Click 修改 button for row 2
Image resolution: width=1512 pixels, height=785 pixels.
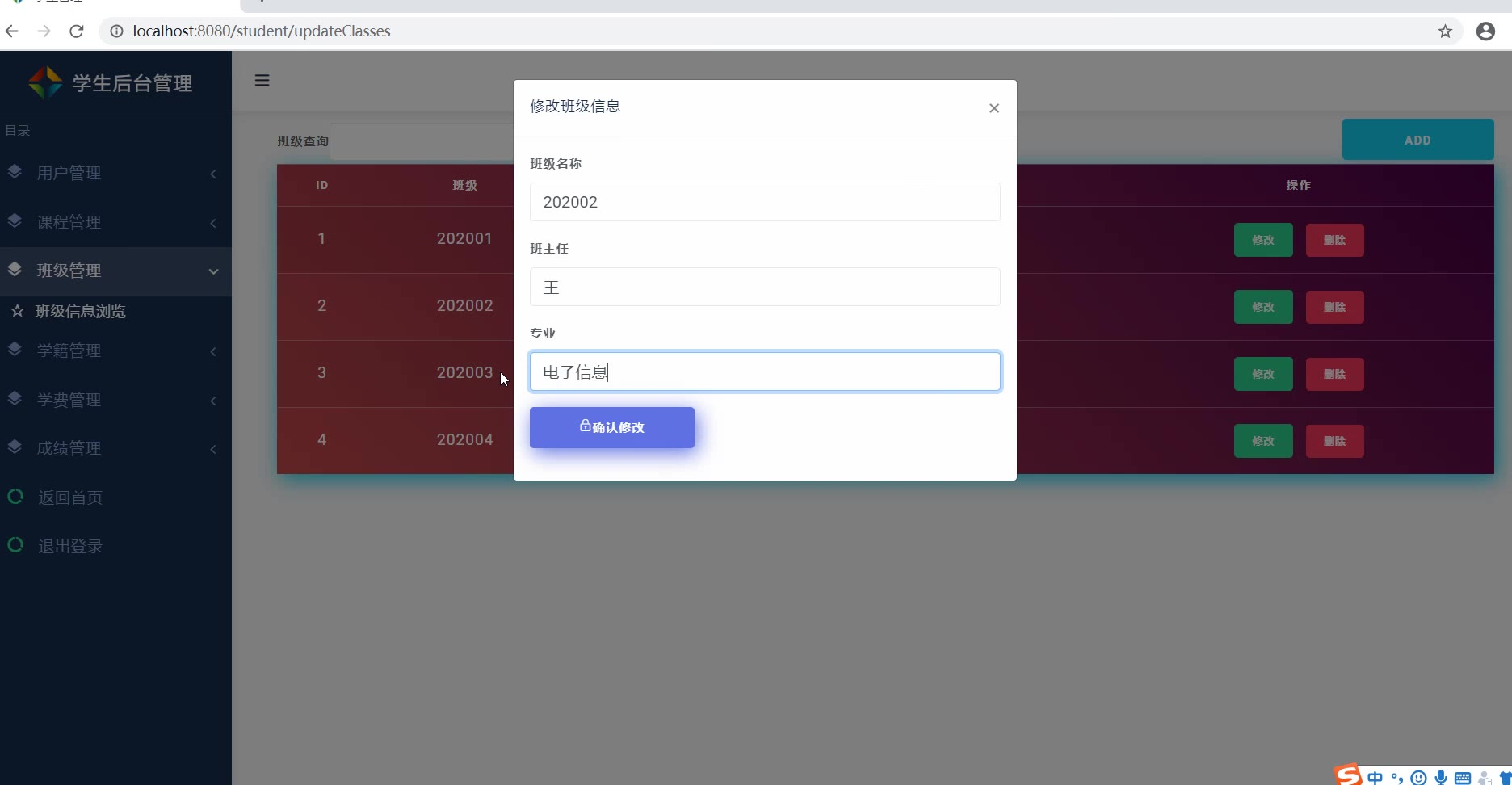[x=1263, y=307]
